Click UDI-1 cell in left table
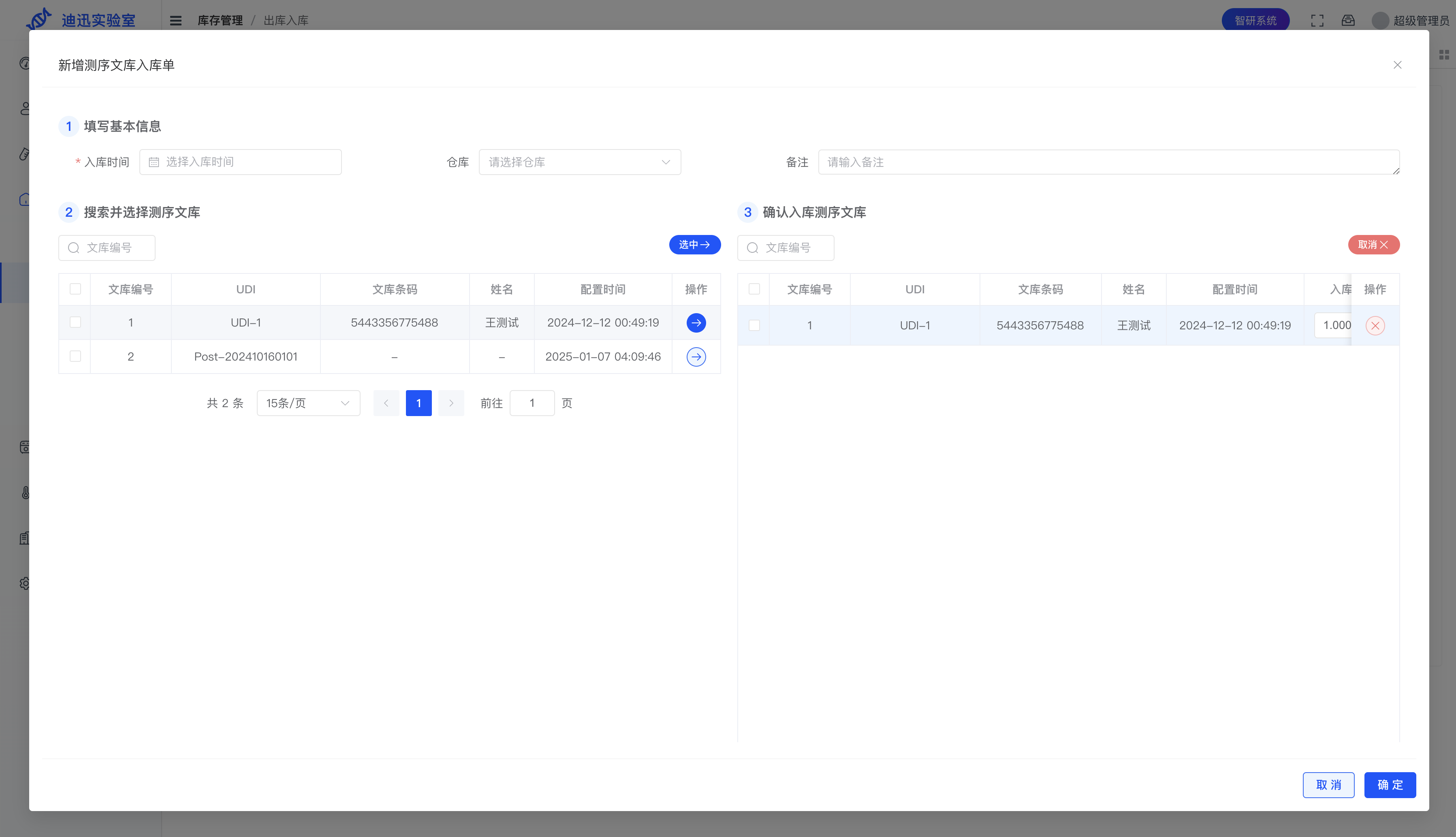 (x=246, y=322)
